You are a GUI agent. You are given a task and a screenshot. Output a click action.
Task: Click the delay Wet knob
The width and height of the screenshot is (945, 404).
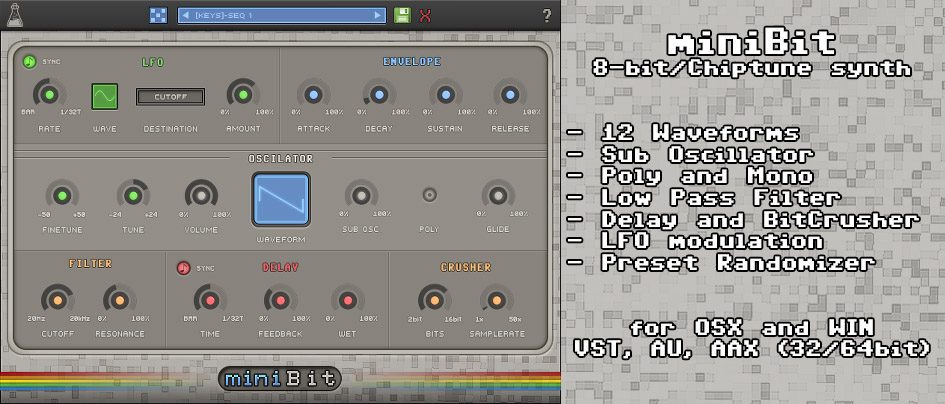coord(347,300)
